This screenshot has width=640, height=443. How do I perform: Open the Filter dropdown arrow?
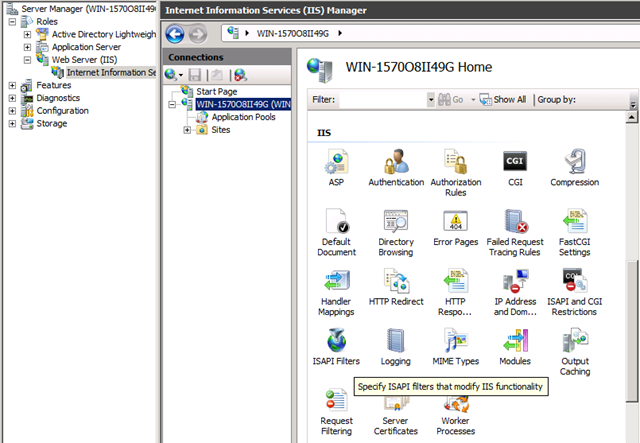(431, 99)
